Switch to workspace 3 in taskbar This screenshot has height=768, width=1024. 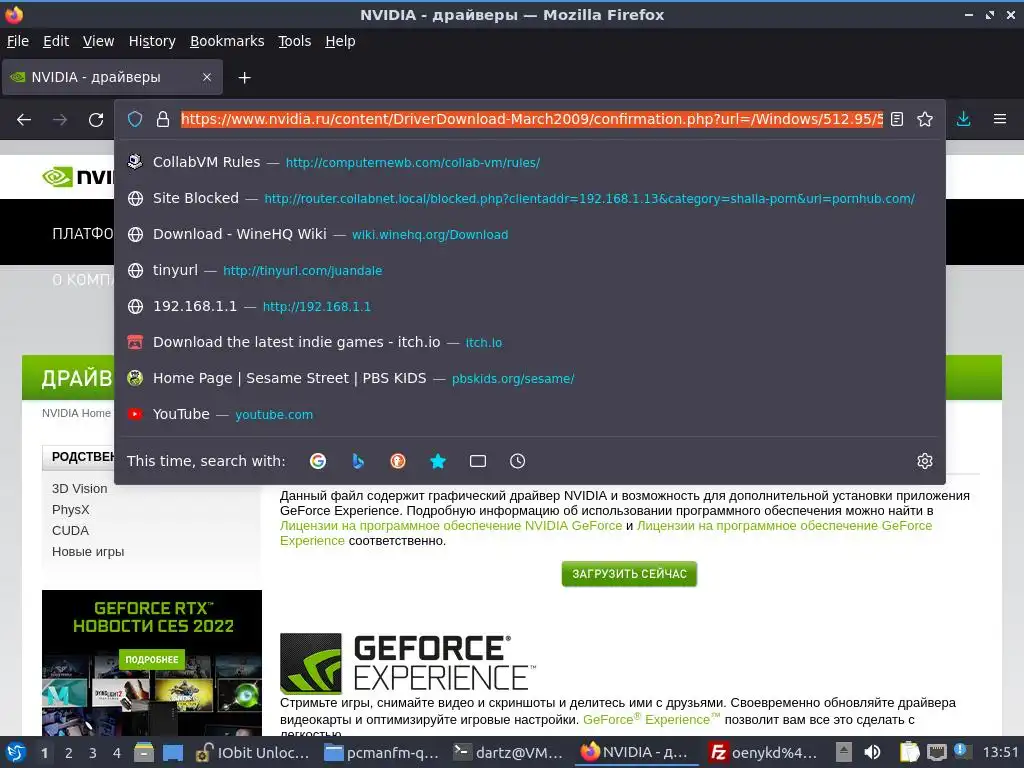click(93, 753)
